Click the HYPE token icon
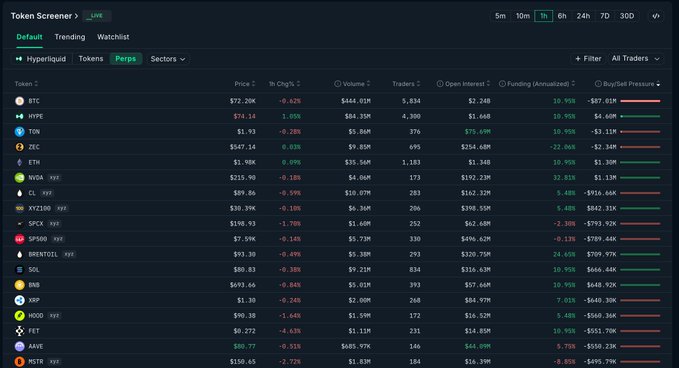The height and width of the screenshot is (368, 679). click(x=19, y=116)
